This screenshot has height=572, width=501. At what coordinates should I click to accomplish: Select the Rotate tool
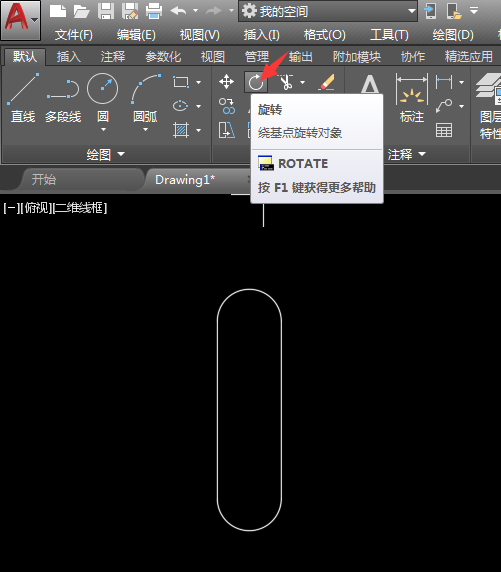[256, 82]
